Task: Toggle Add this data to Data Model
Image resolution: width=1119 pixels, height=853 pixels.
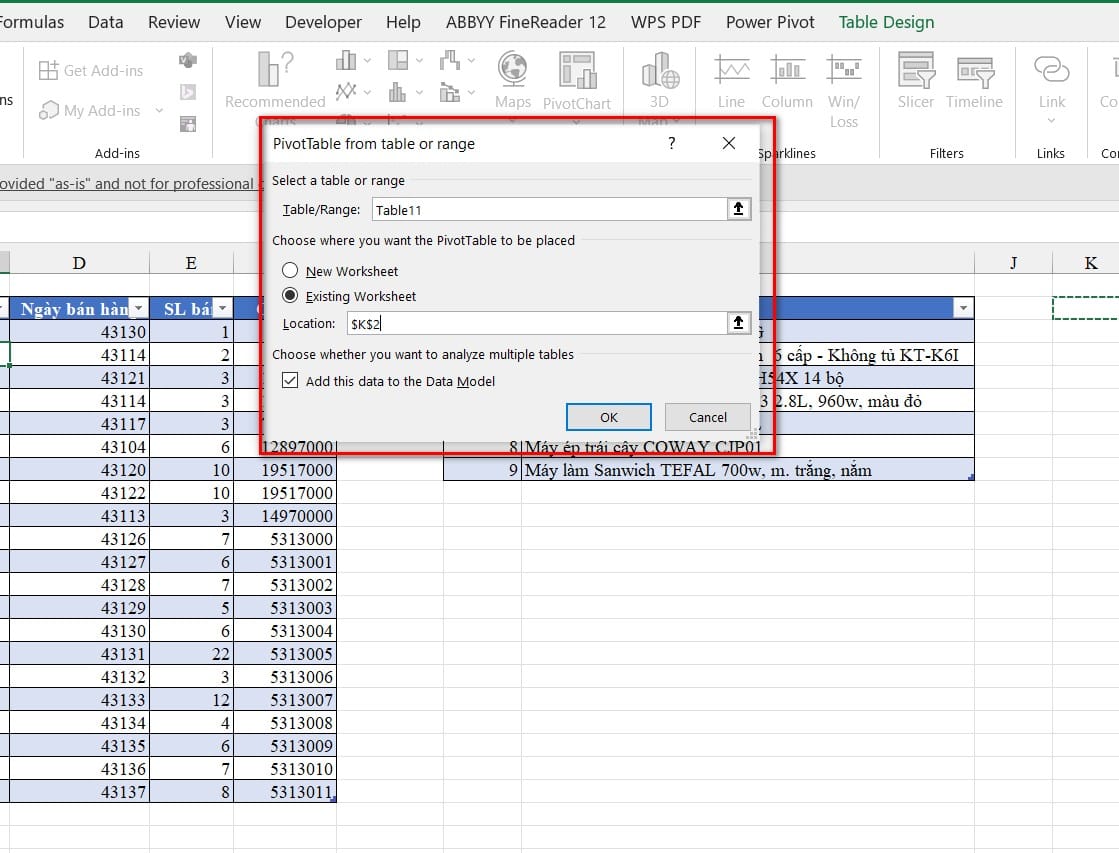Action: [x=290, y=380]
